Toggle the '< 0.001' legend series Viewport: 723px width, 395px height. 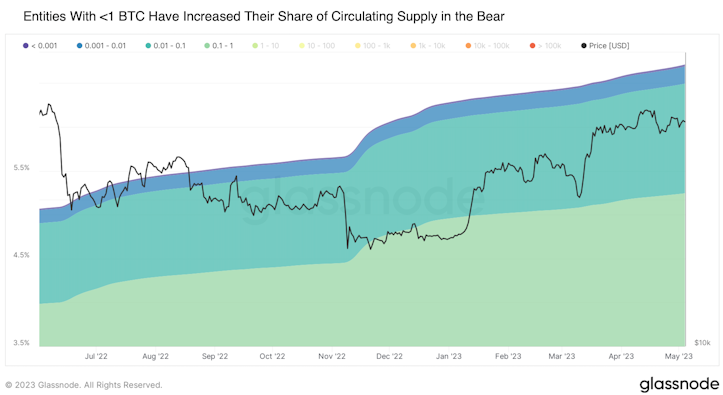[x=40, y=46]
